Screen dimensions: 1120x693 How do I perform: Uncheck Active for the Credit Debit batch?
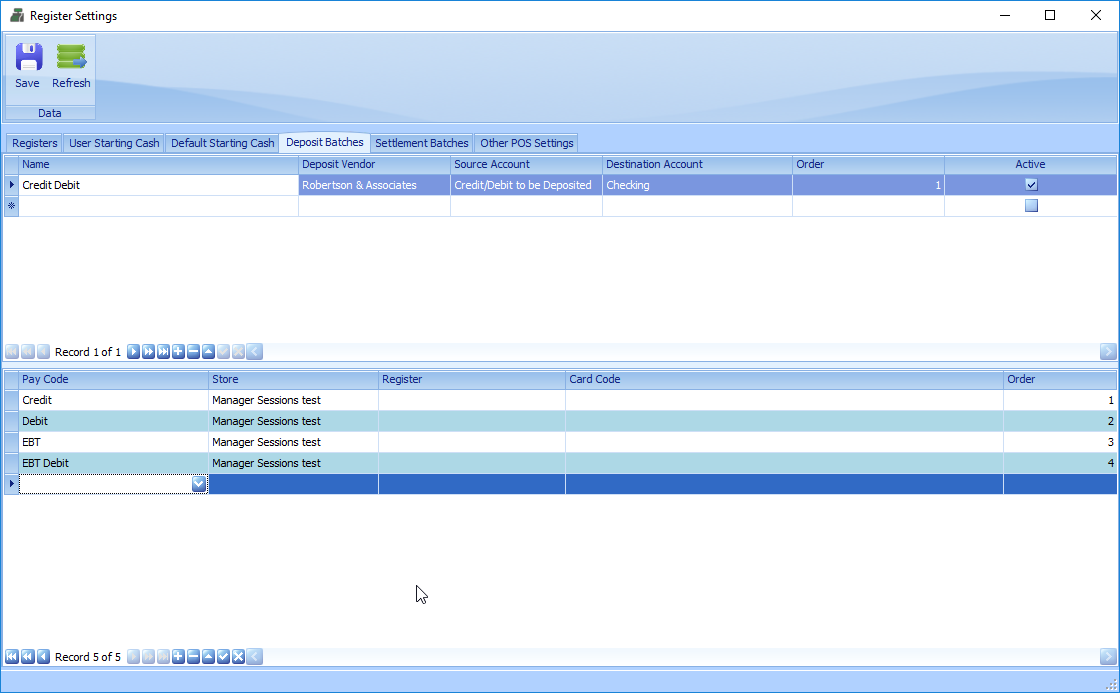click(x=1031, y=185)
